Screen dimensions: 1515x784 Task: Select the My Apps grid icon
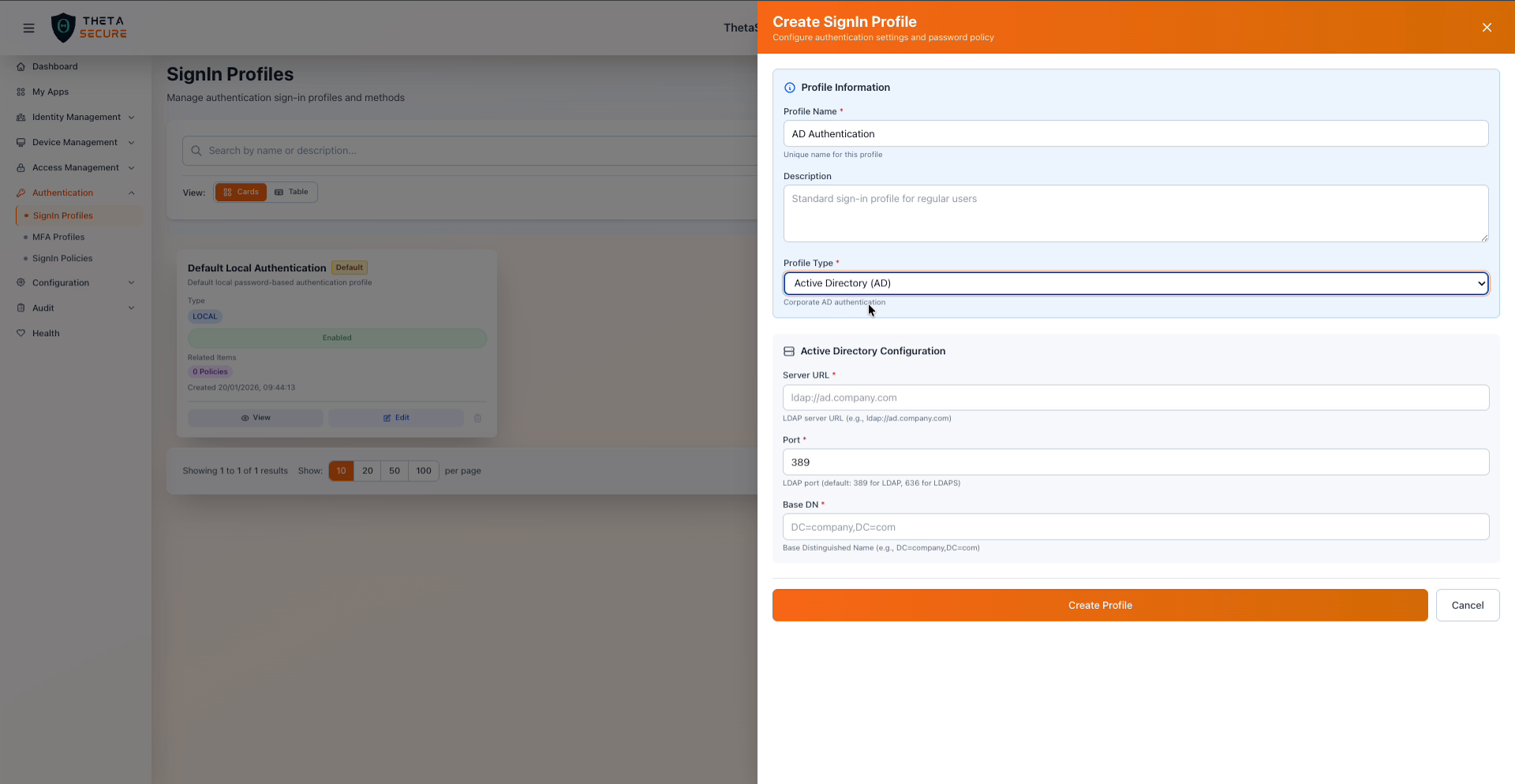(x=20, y=91)
